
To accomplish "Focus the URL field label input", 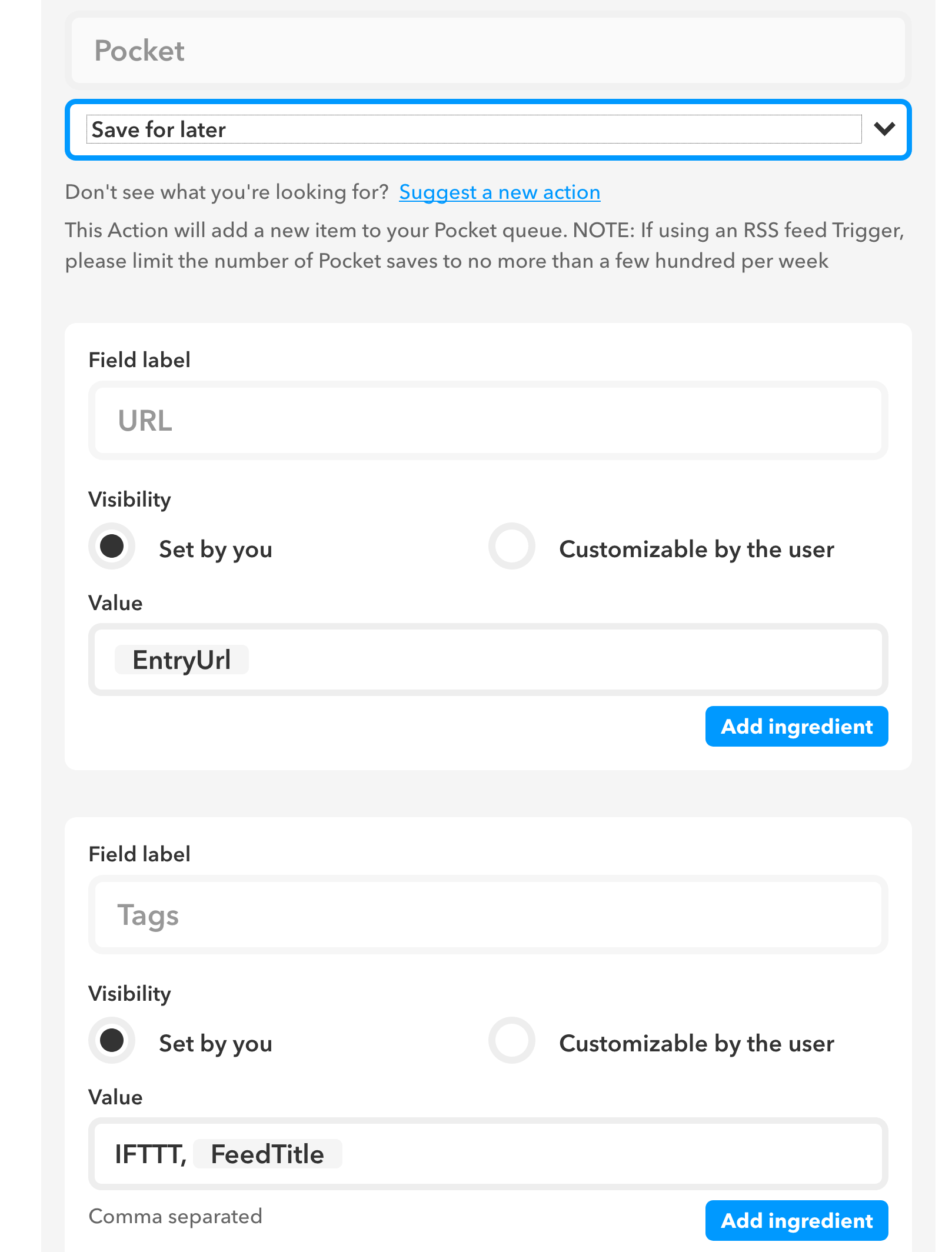I will pyautogui.click(x=488, y=421).
